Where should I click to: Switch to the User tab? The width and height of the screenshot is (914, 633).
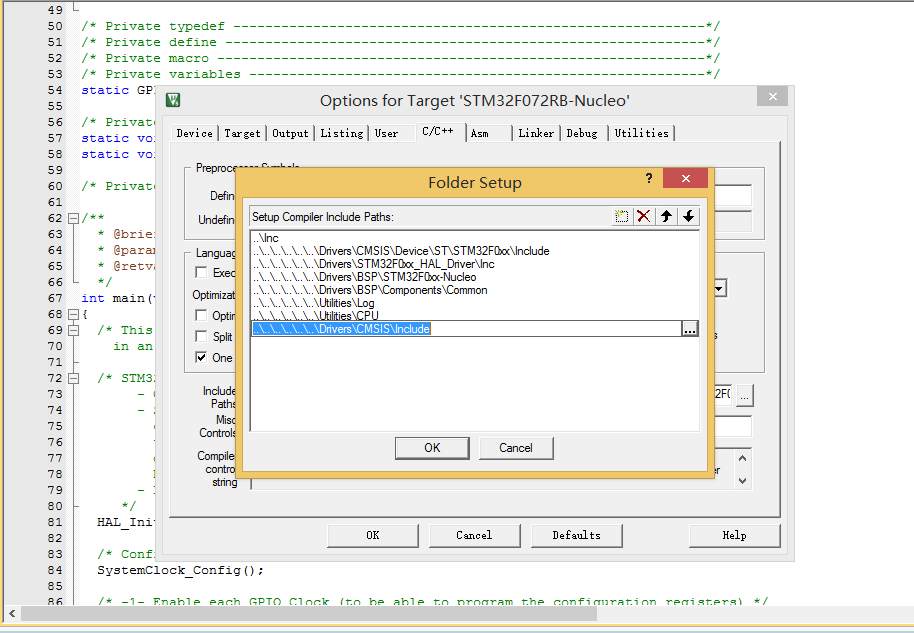pos(386,133)
